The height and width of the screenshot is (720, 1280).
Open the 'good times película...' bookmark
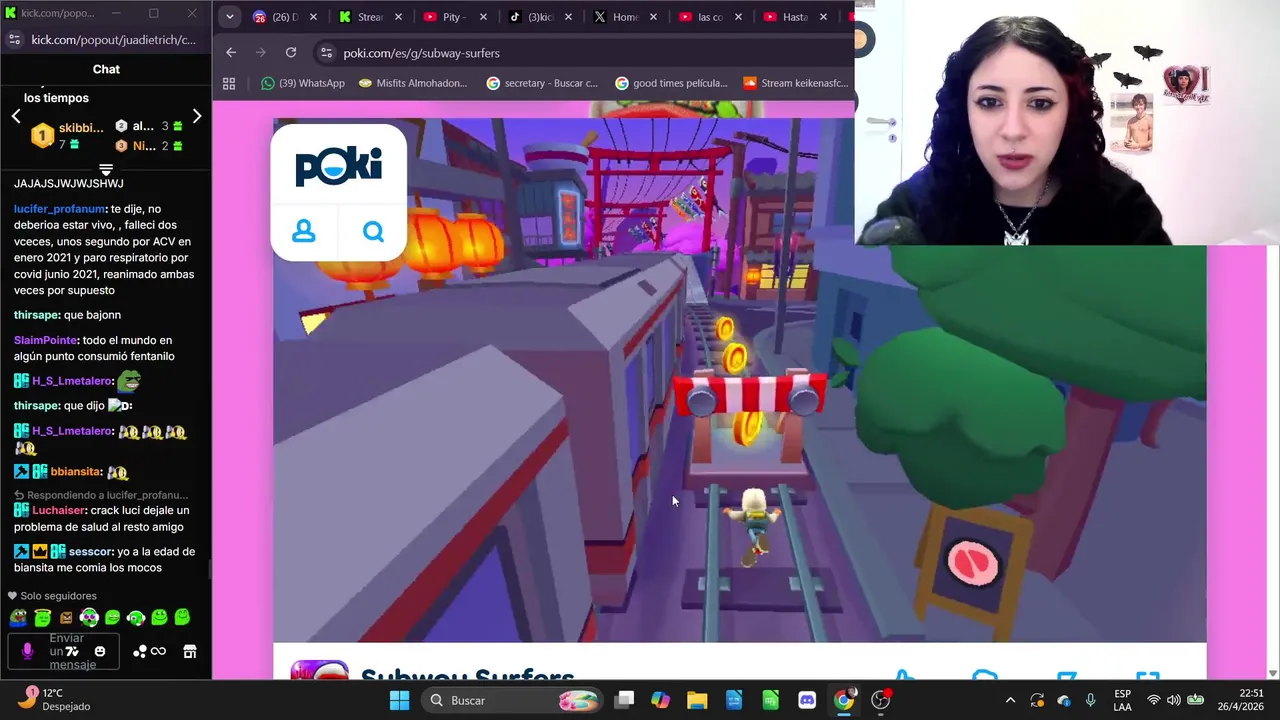pos(670,83)
